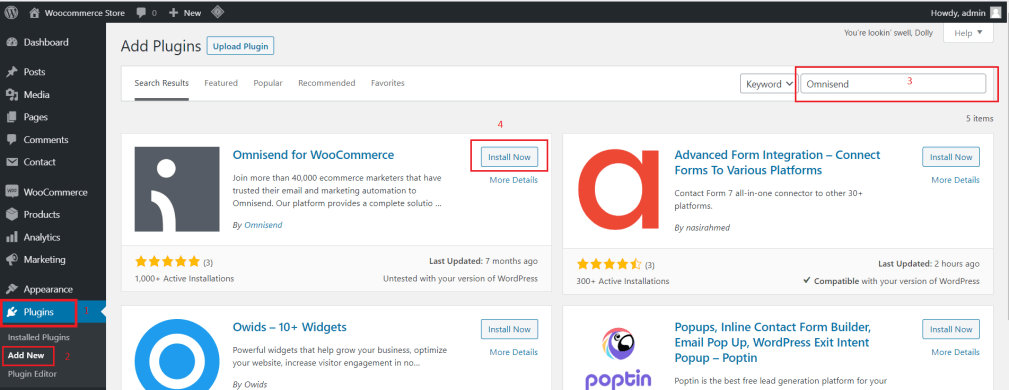This screenshot has height=390, width=1009.
Task: Install Poptin plugin now
Action: (x=951, y=329)
